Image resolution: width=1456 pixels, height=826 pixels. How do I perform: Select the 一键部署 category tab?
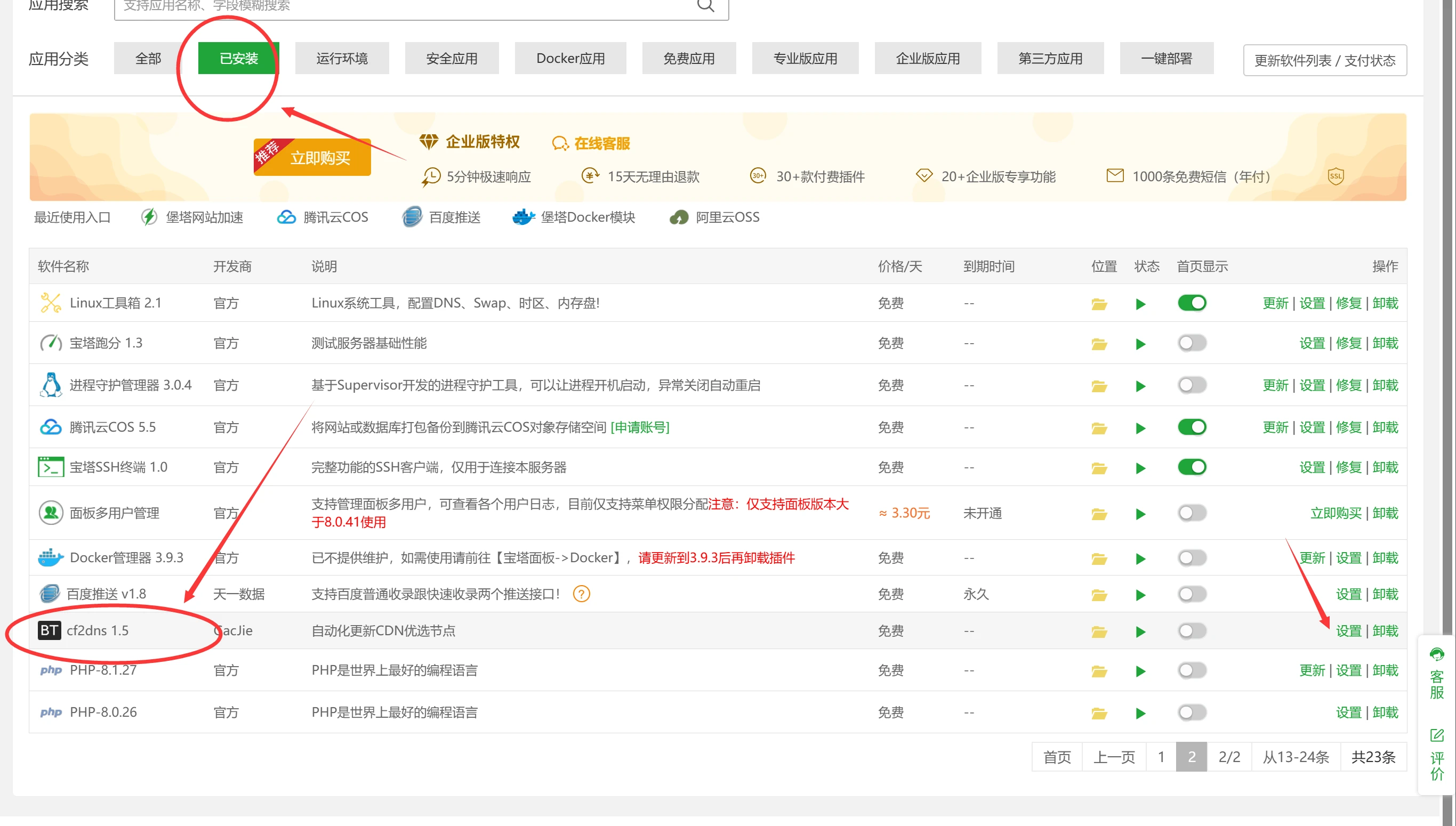point(1167,58)
